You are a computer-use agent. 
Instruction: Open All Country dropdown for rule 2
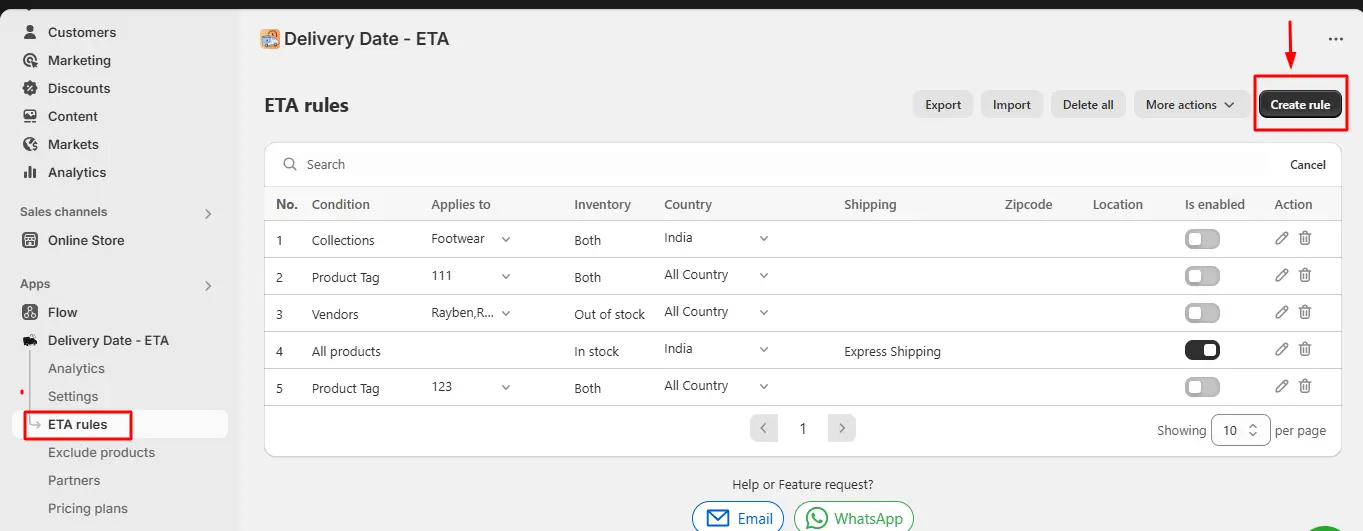[x=716, y=275]
